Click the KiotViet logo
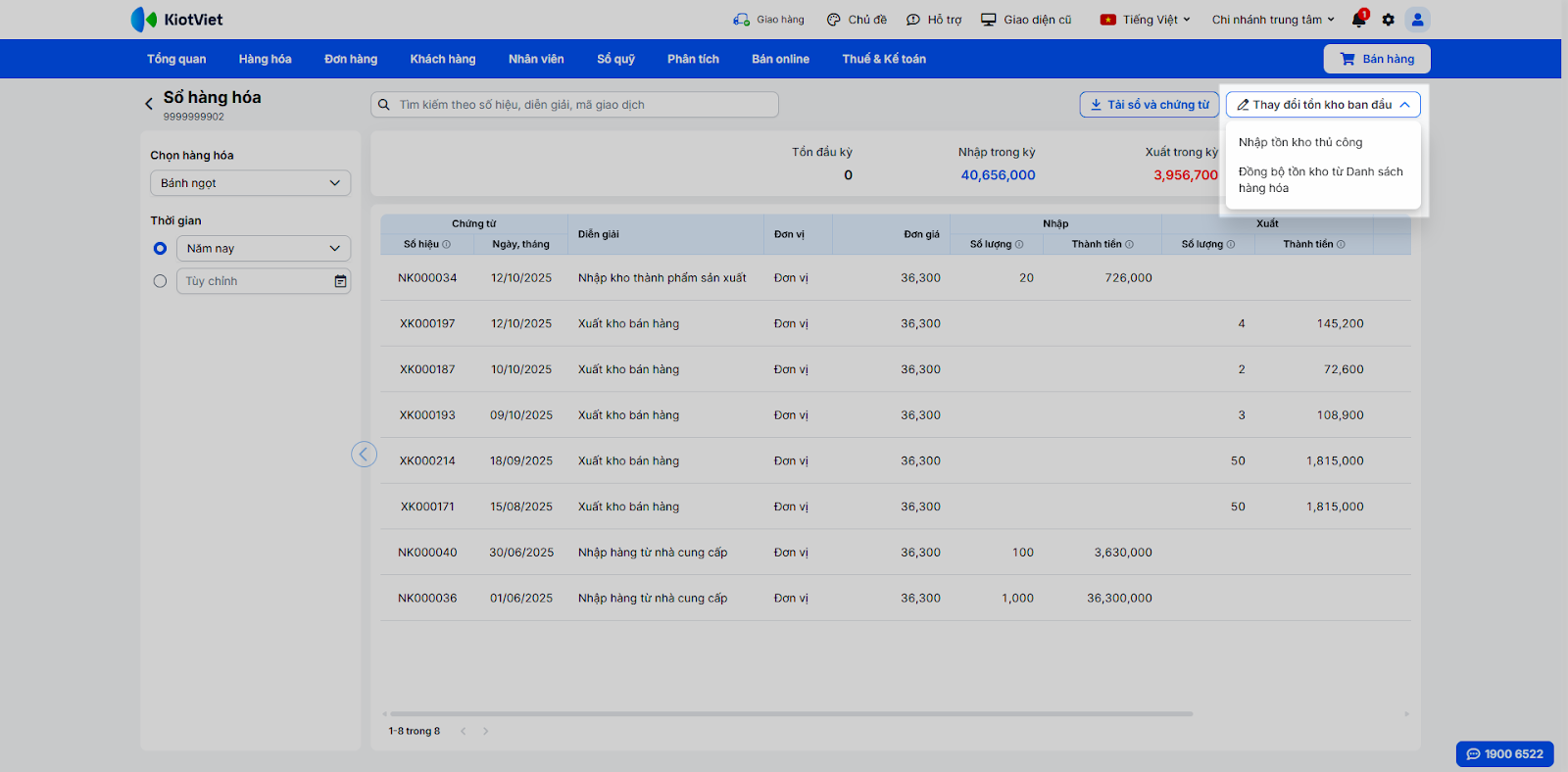 tap(177, 20)
